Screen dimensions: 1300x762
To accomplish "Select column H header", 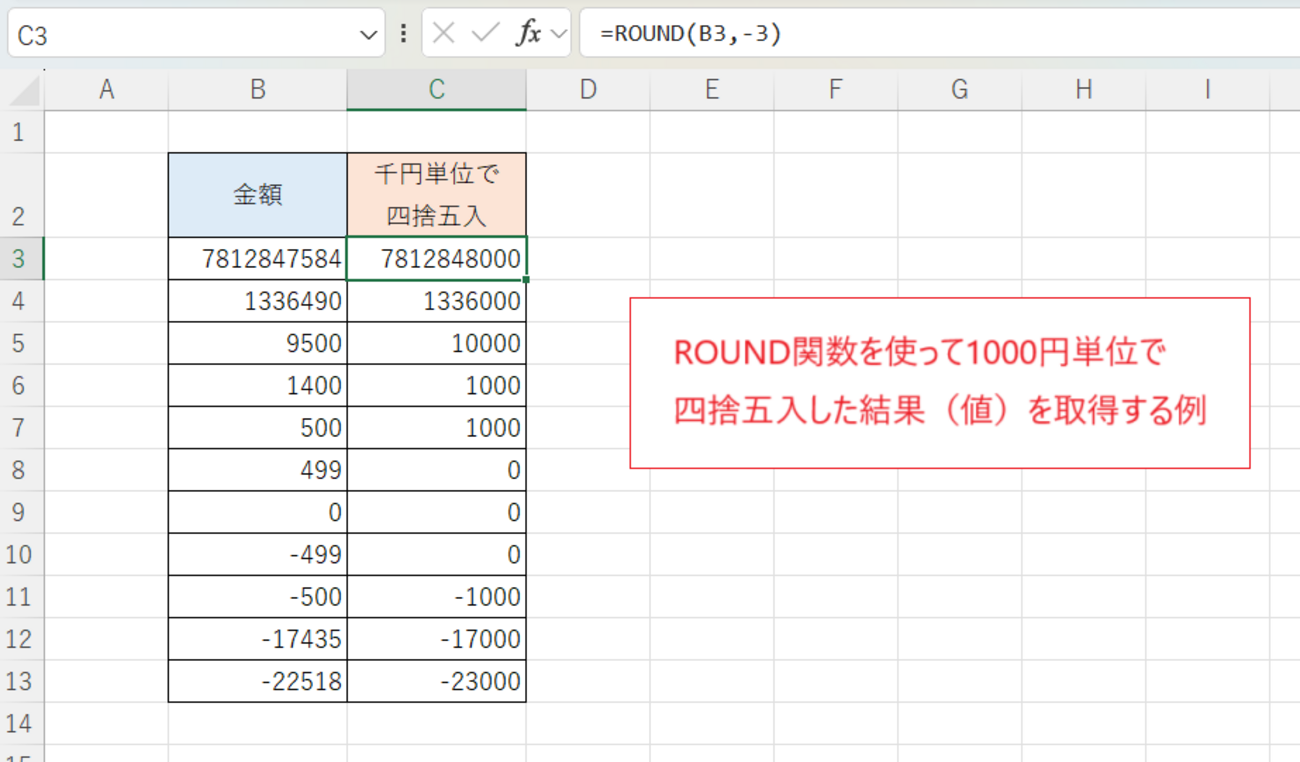I will coord(1084,90).
